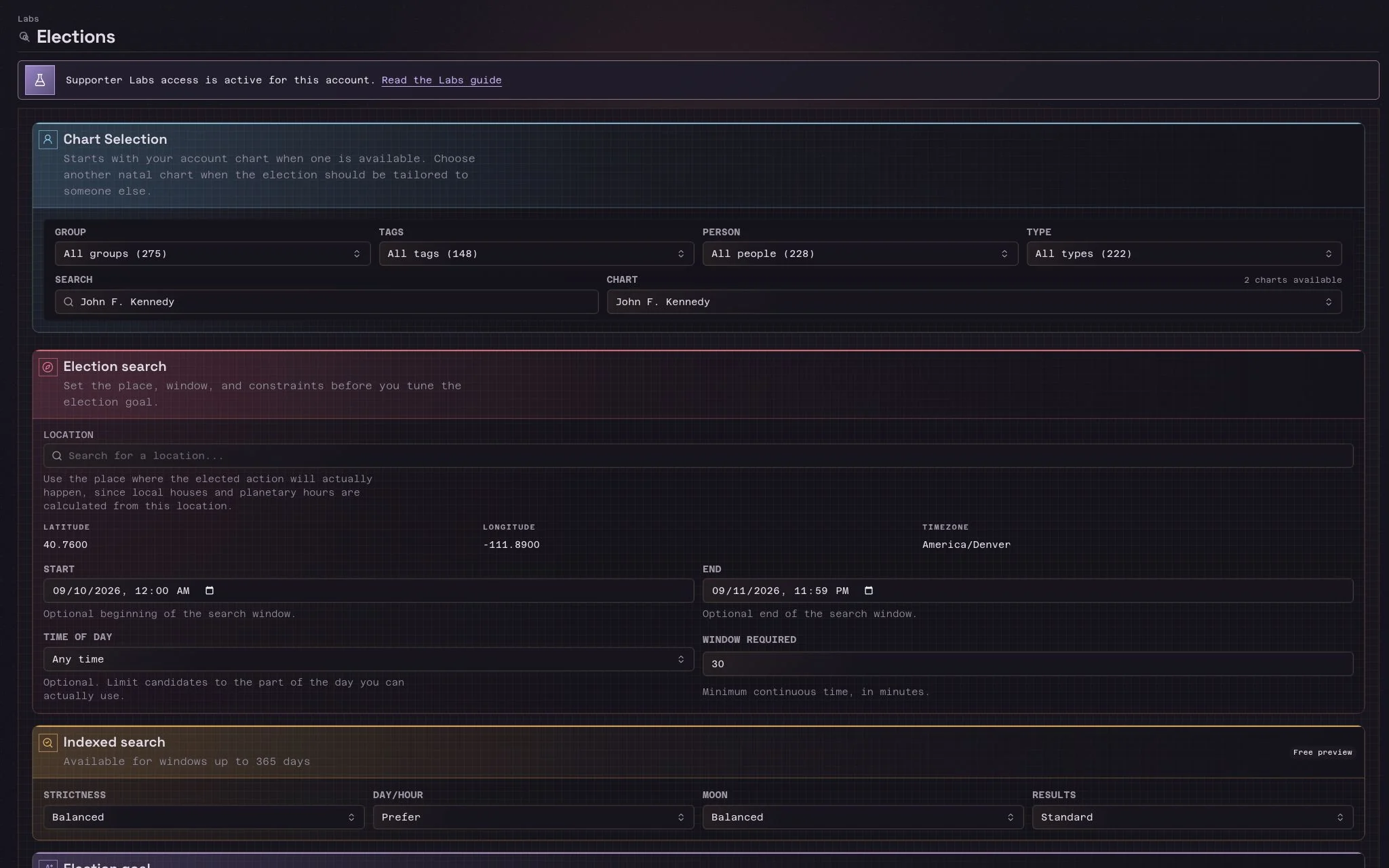1389x868 pixels.
Task: Click the '2 charts available' text
Action: pos(1293,280)
